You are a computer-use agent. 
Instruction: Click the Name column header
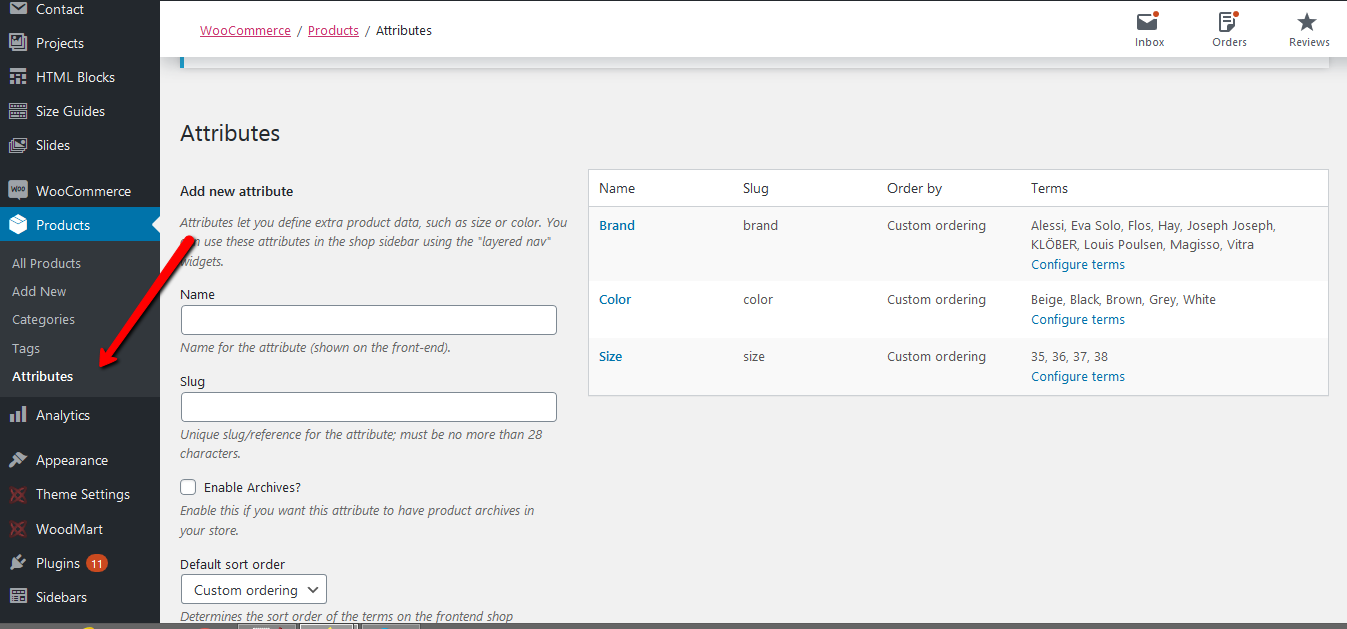pos(617,188)
